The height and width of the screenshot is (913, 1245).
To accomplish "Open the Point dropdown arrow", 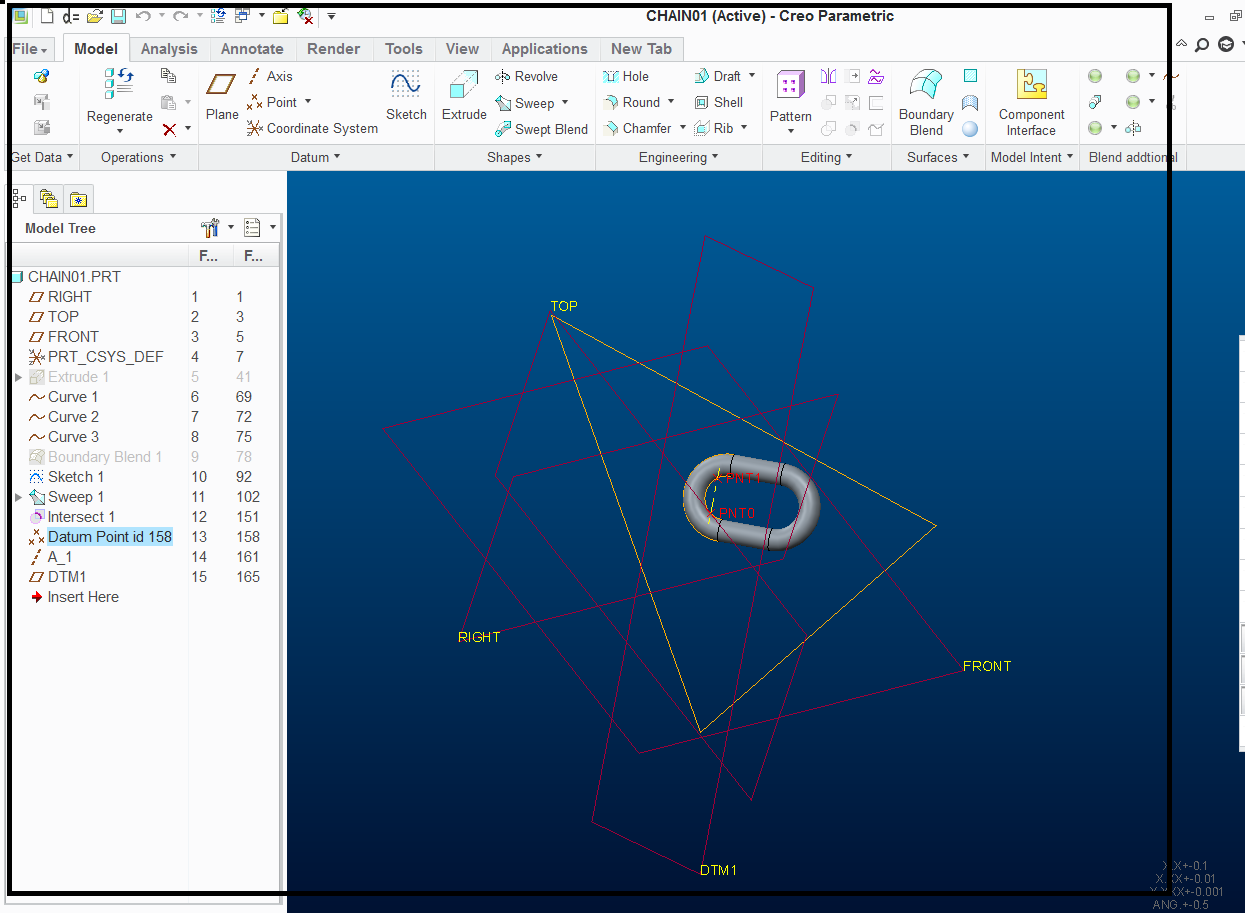I will 308,102.
